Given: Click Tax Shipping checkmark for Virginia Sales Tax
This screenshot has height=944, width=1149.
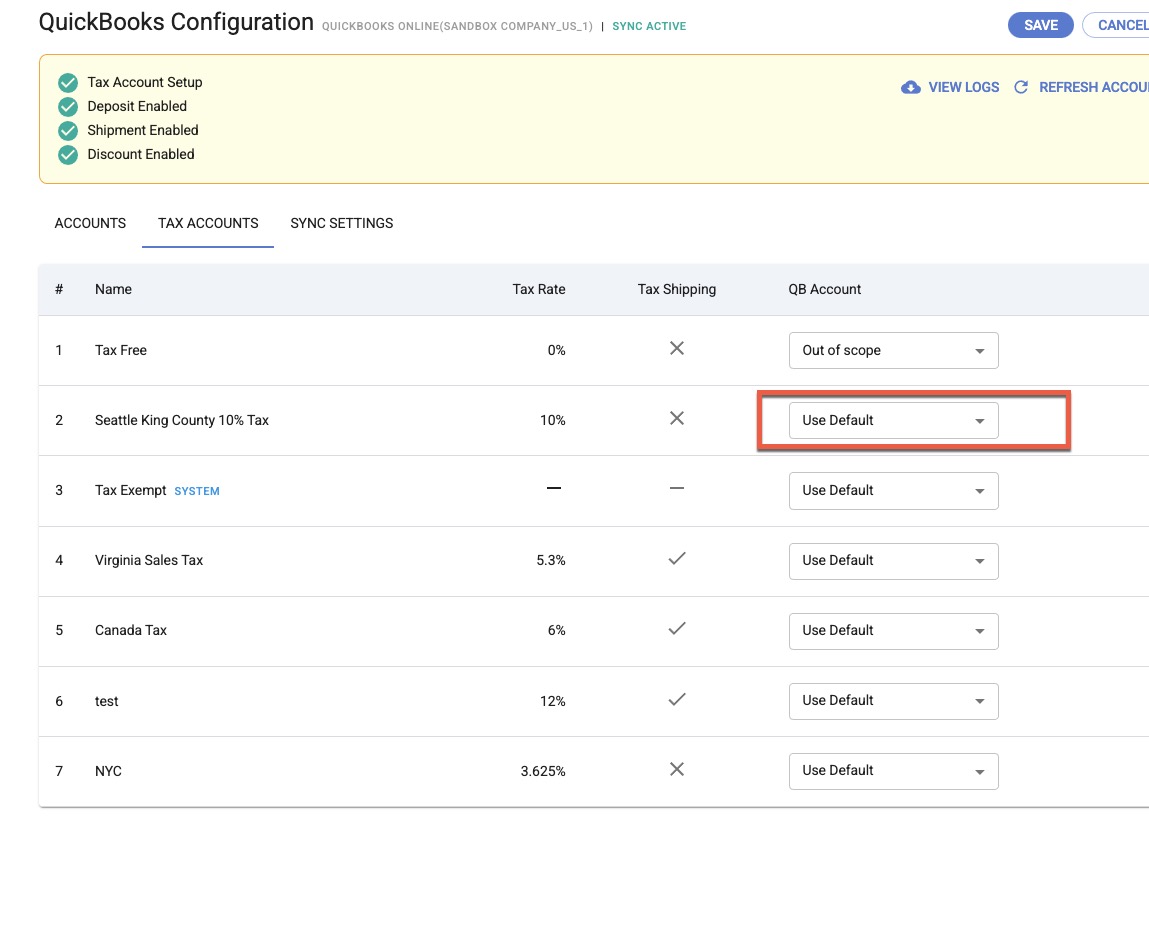Looking at the screenshot, I should pos(677,559).
